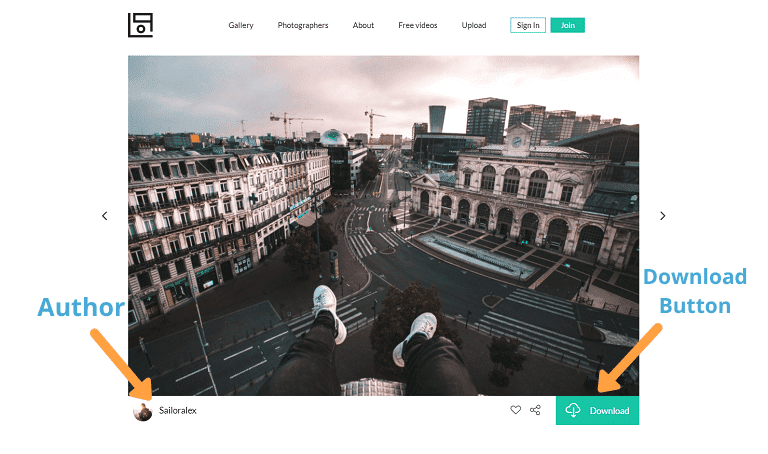Open the author's profile avatar
The height and width of the screenshot is (454, 768).
pyautogui.click(x=143, y=411)
